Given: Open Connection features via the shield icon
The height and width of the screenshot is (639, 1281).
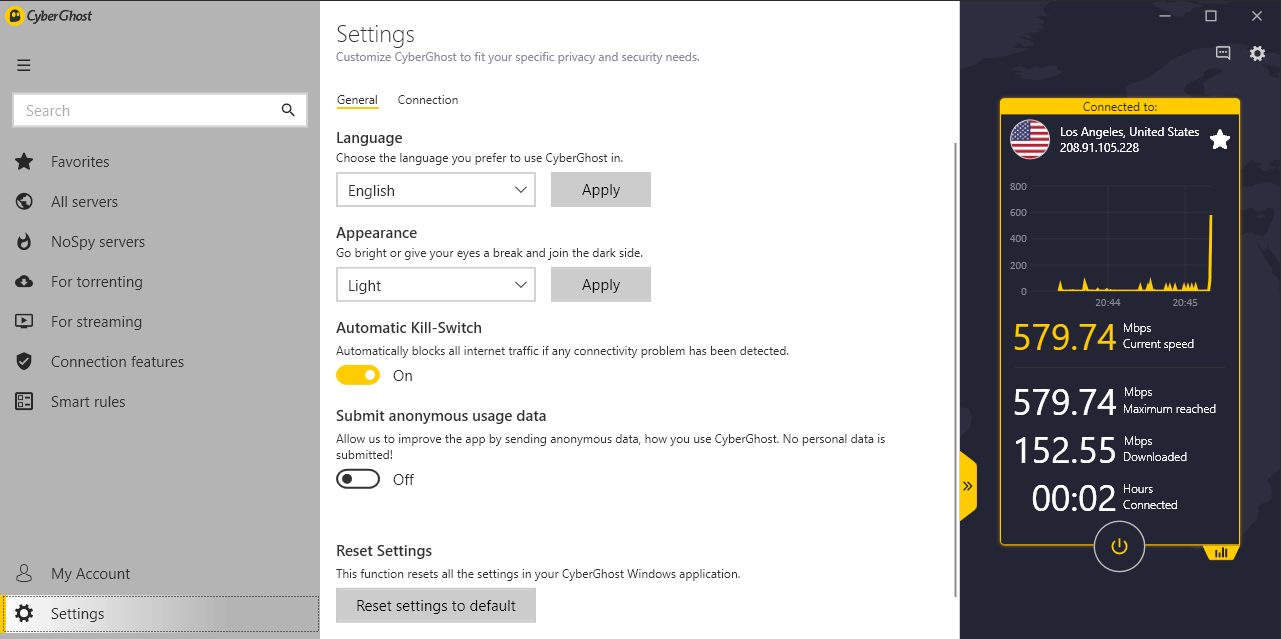Looking at the screenshot, I should pyautogui.click(x=25, y=362).
